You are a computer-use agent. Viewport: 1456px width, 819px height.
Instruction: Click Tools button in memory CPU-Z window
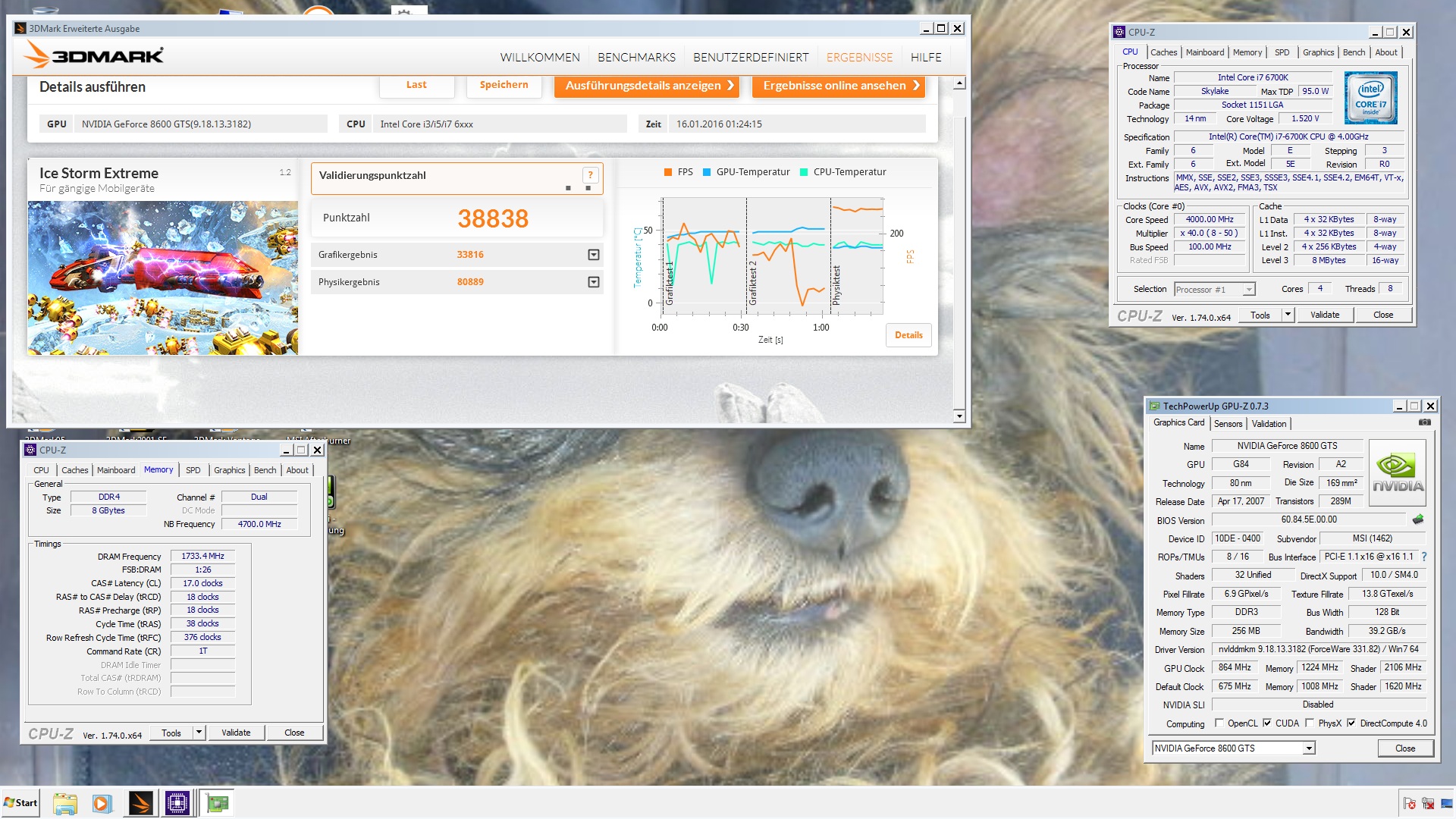click(x=171, y=733)
